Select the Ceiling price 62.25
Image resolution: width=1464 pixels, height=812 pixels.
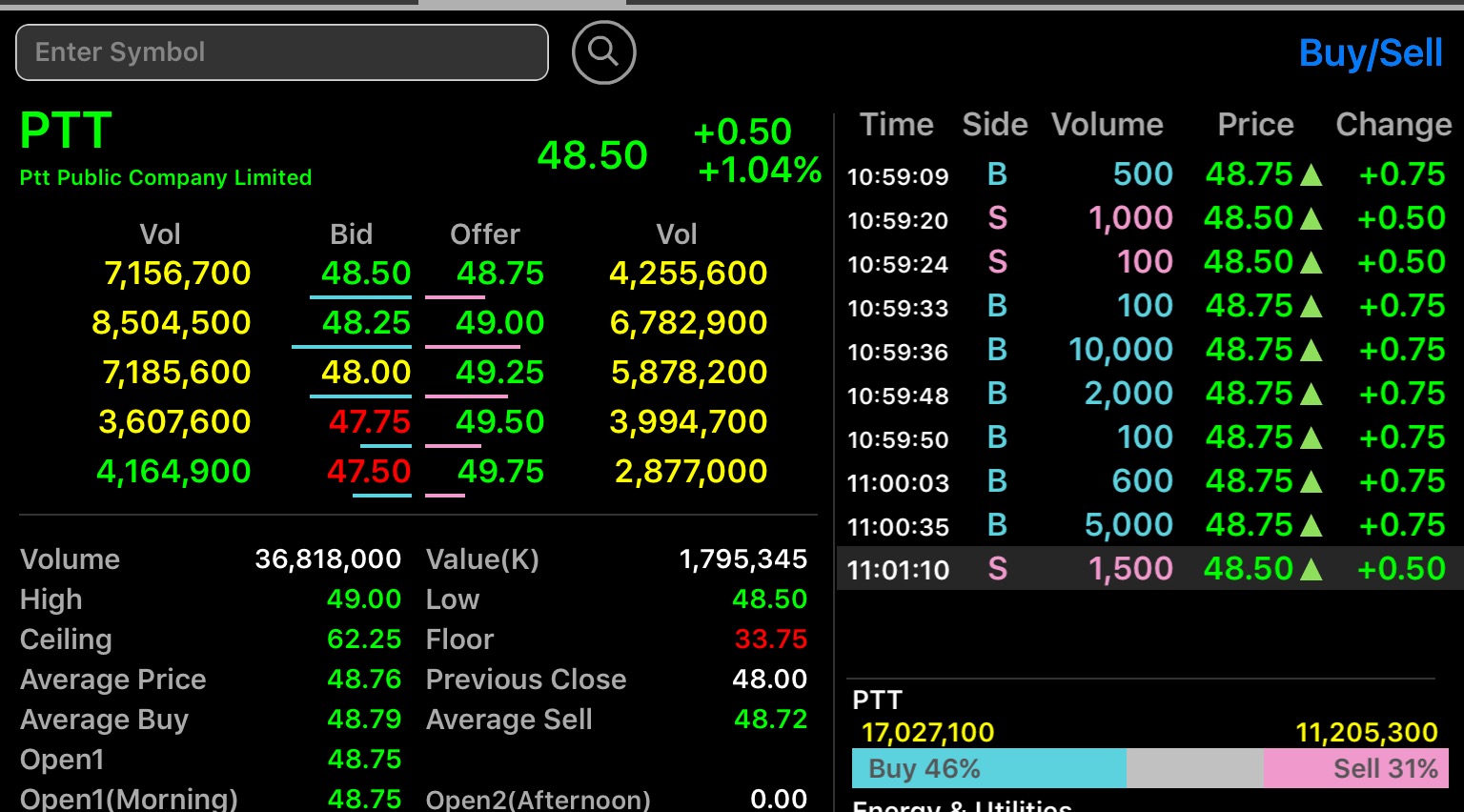coord(364,639)
